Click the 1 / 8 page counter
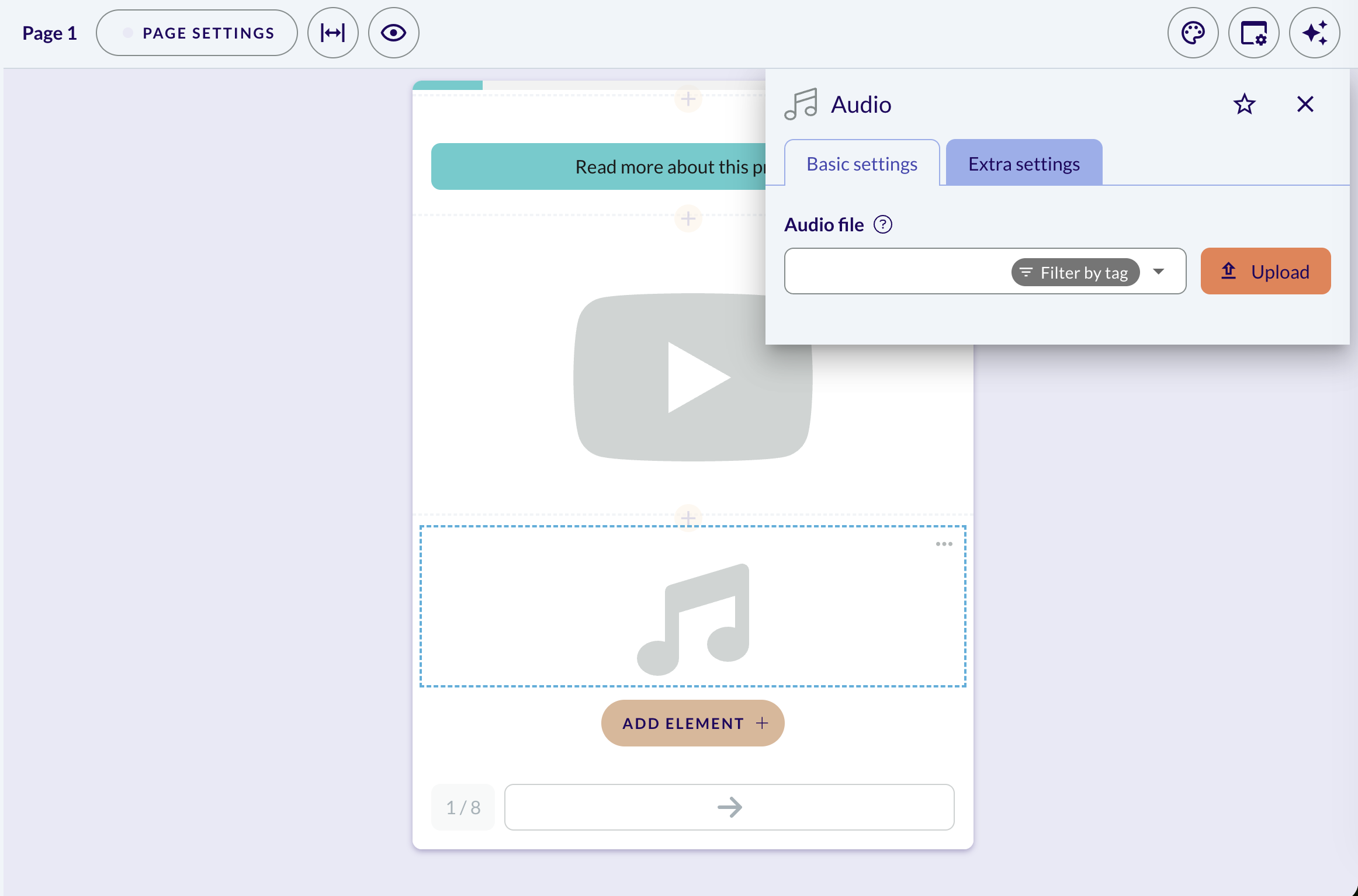This screenshot has height=896, width=1358. [463, 807]
